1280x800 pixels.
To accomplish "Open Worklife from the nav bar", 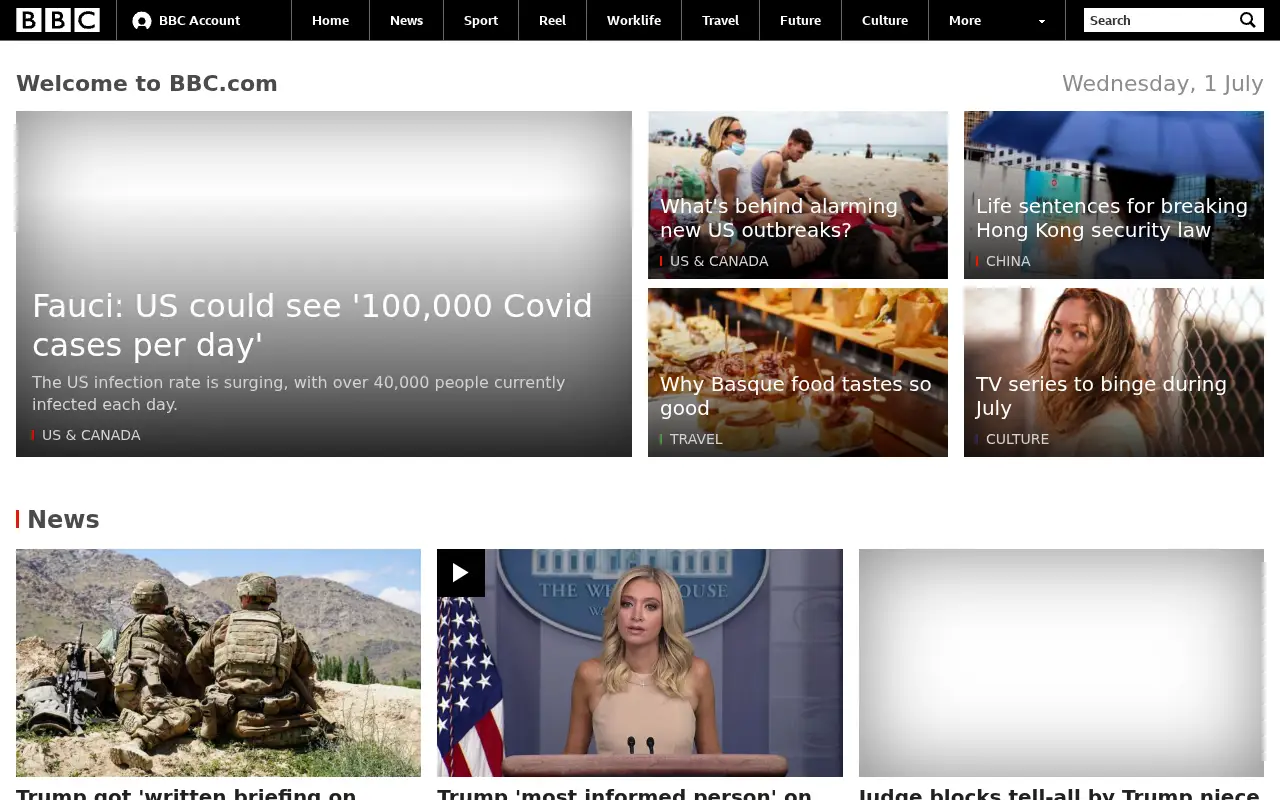I will [x=634, y=20].
